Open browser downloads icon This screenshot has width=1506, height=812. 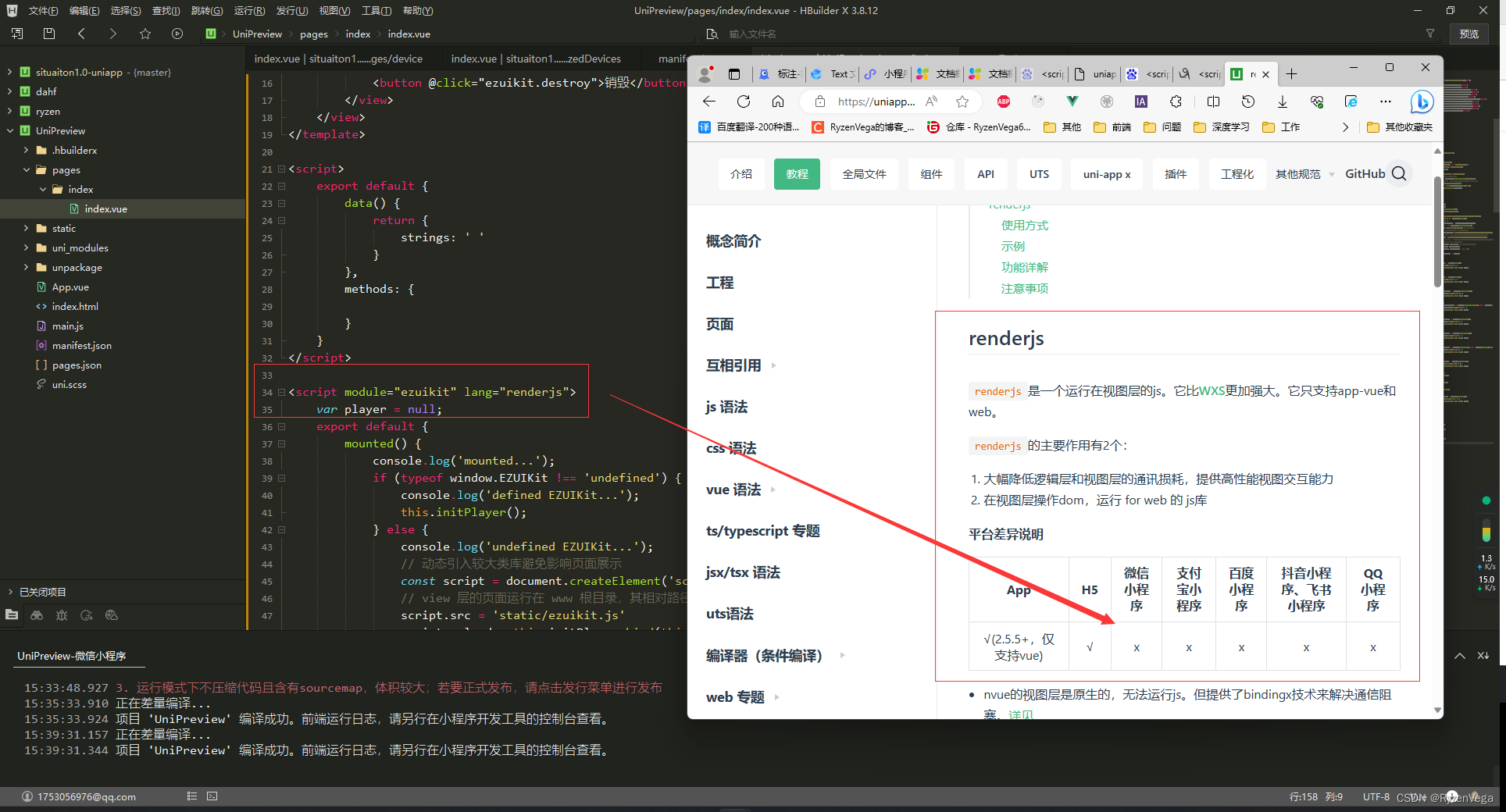click(x=1283, y=101)
